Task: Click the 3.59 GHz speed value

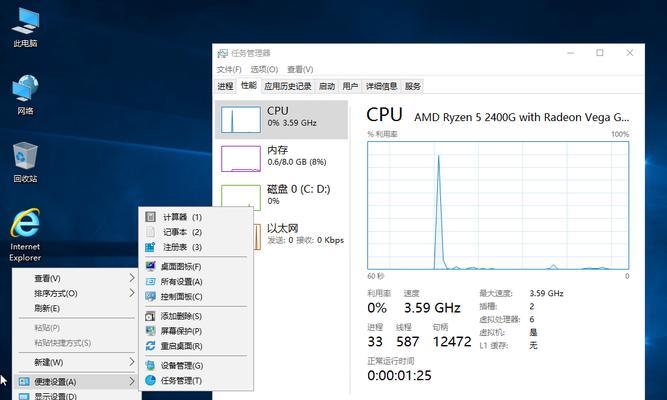Action: point(432,308)
